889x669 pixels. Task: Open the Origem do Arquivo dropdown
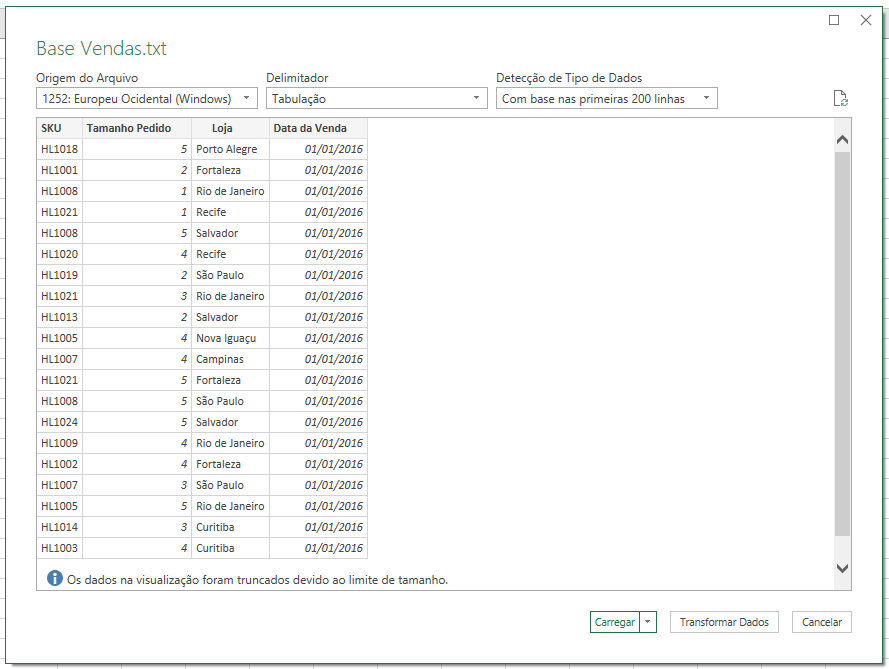point(147,98)
